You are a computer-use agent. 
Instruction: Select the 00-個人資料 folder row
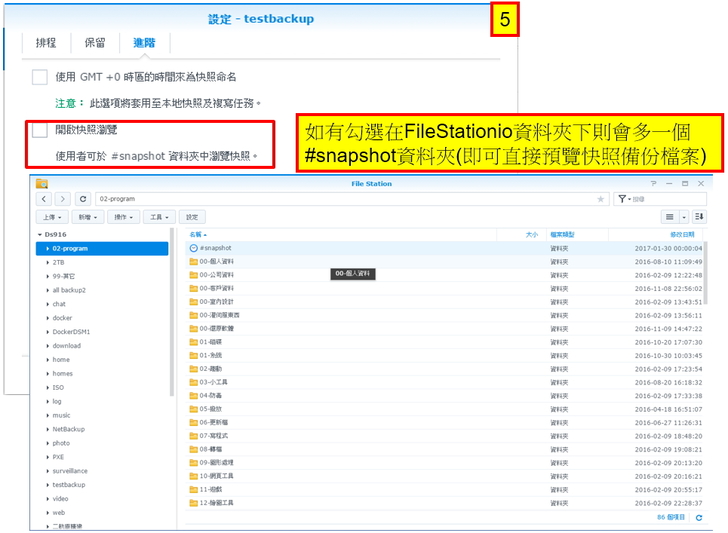coord(445,262)
